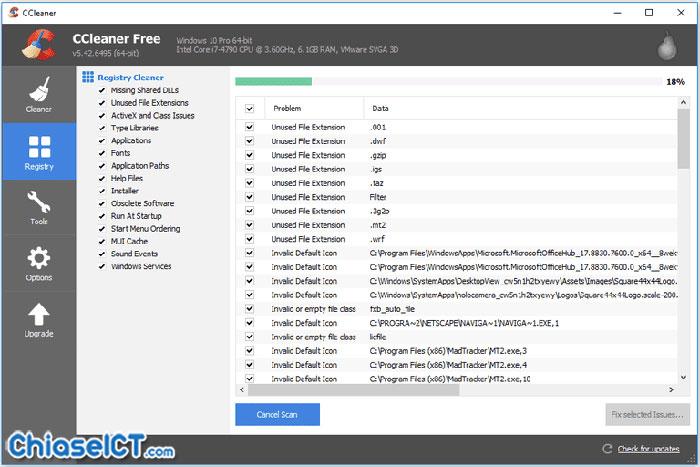Toggle ActiveX and Class Issues checkmark

coord(102,116)
